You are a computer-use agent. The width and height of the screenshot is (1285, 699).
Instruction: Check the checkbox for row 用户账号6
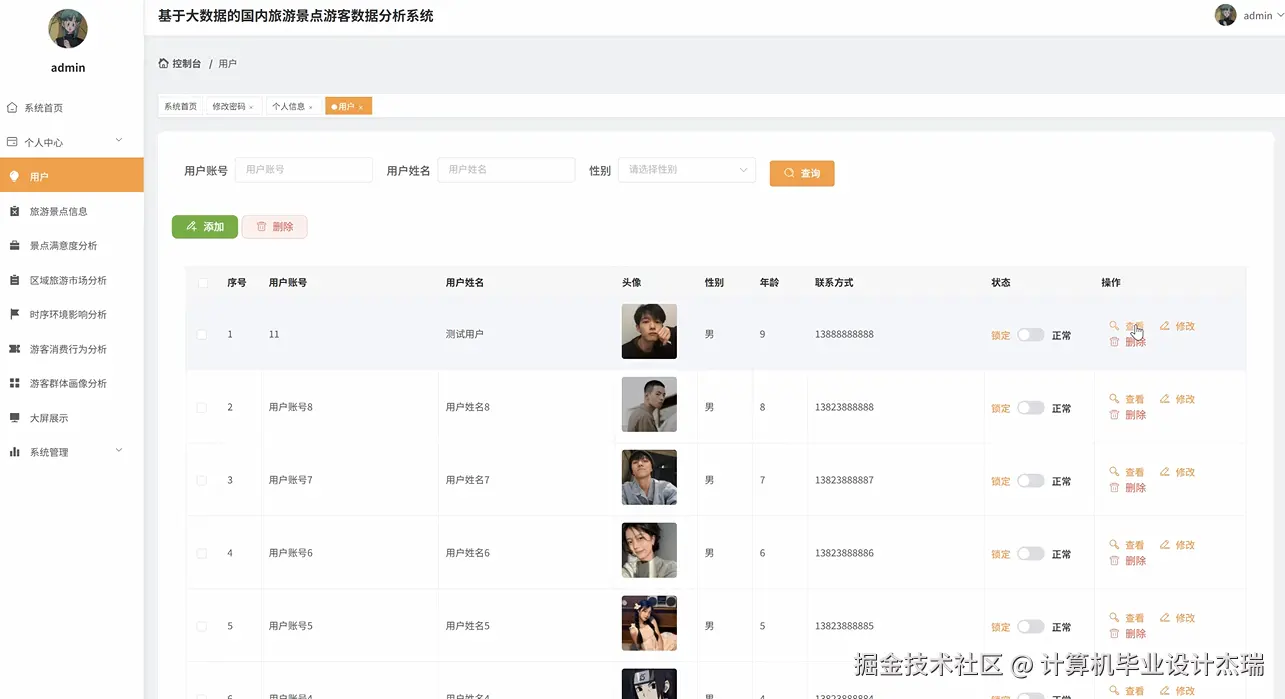(x=202, y=553)
